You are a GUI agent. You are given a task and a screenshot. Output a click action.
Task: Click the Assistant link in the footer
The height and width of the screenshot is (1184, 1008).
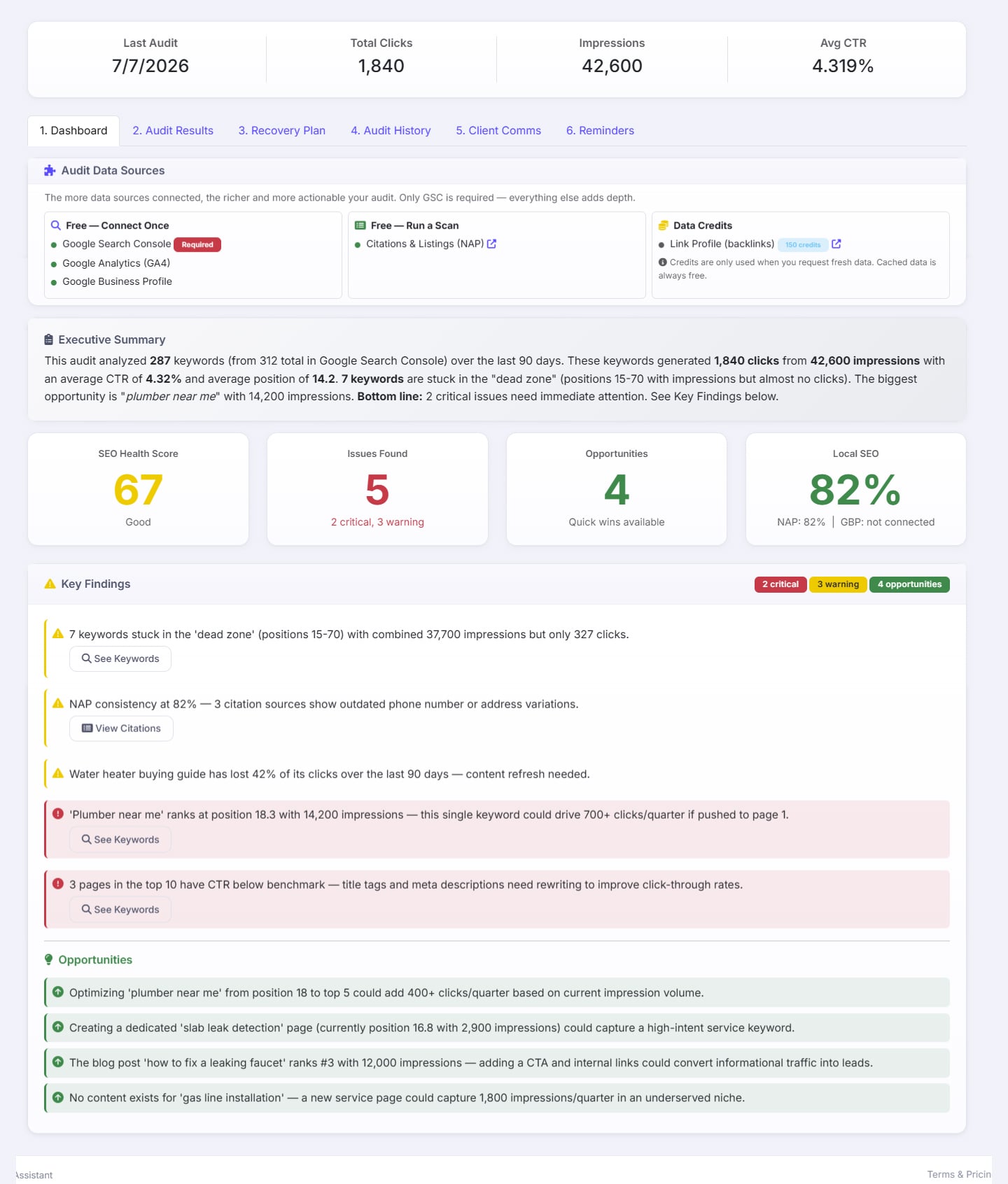point(34,1175)
